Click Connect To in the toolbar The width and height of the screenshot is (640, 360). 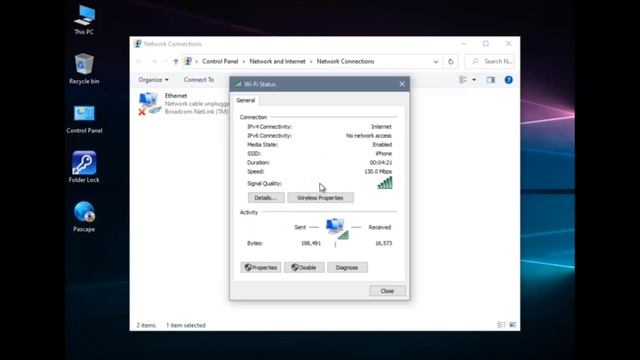click(199, 80)
